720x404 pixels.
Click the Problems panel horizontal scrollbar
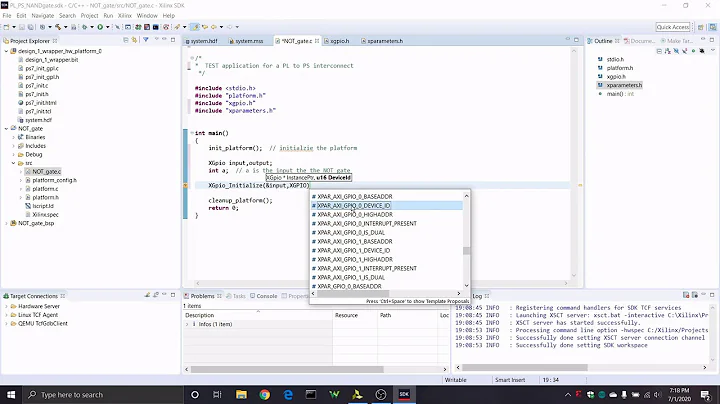click(x=287, y=369)
